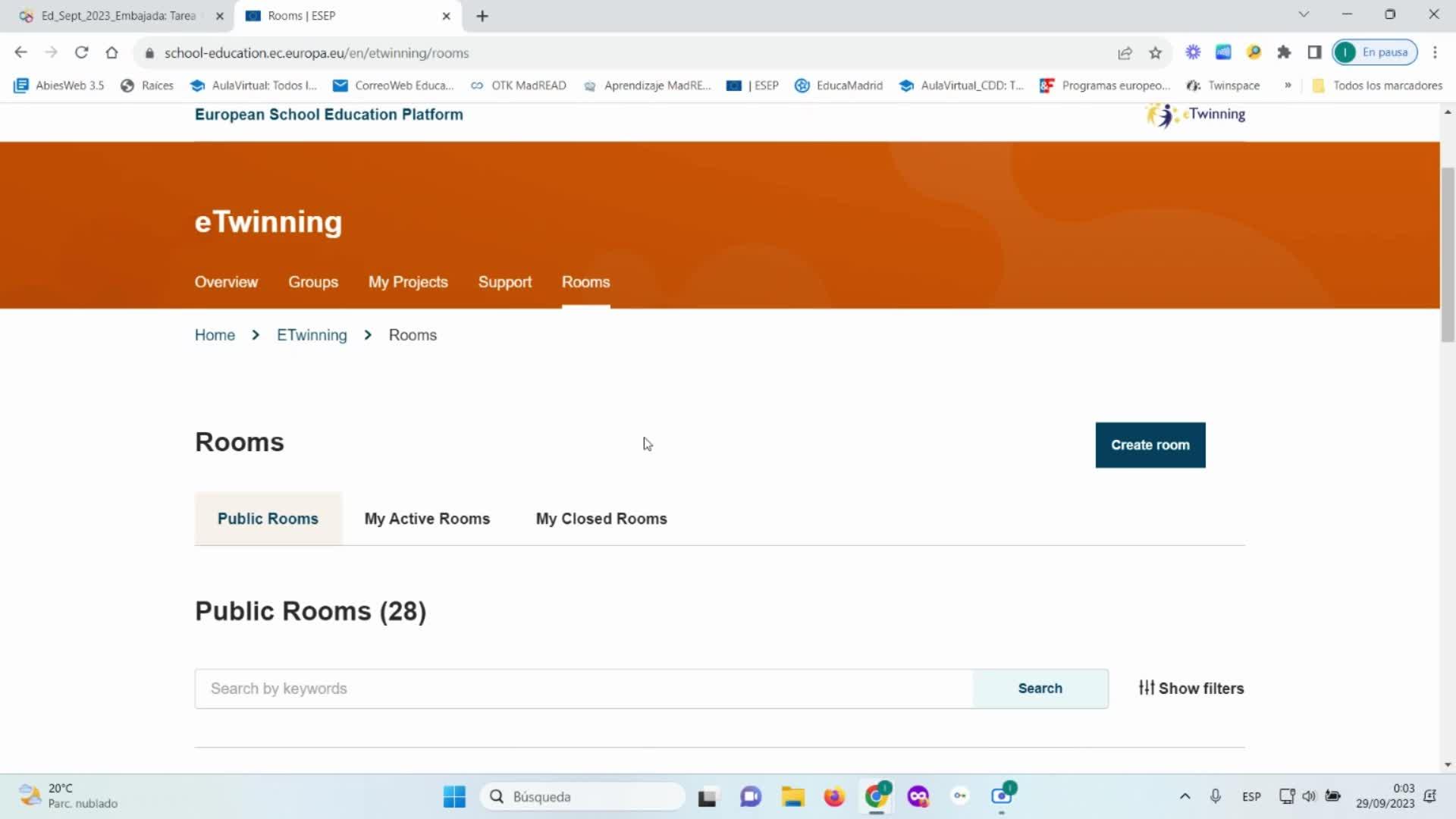
Task: Click the browser home icon
Action: point(111,52)
